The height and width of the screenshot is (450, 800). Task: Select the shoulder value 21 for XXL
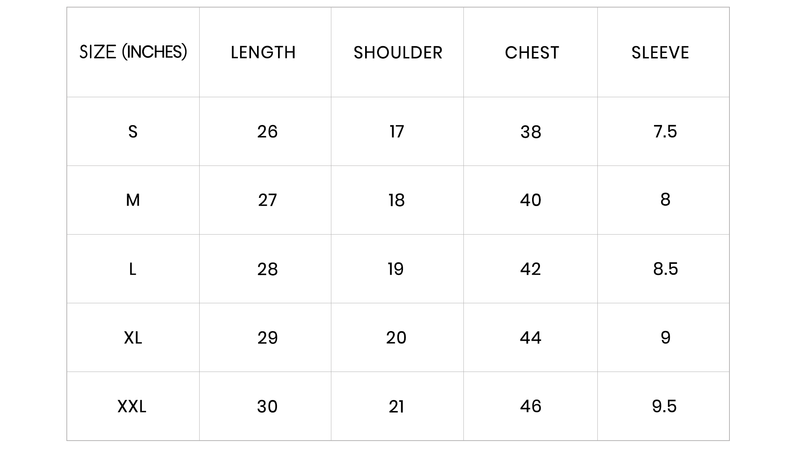[x=397, y=407]
